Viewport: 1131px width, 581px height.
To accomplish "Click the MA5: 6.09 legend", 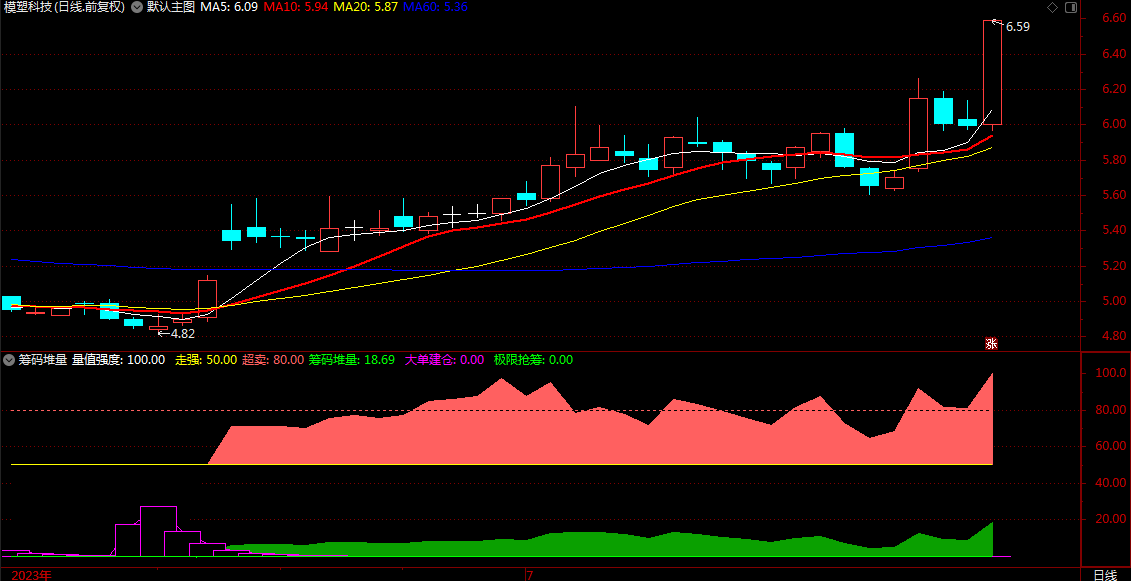I will click(x=229, y=7).
